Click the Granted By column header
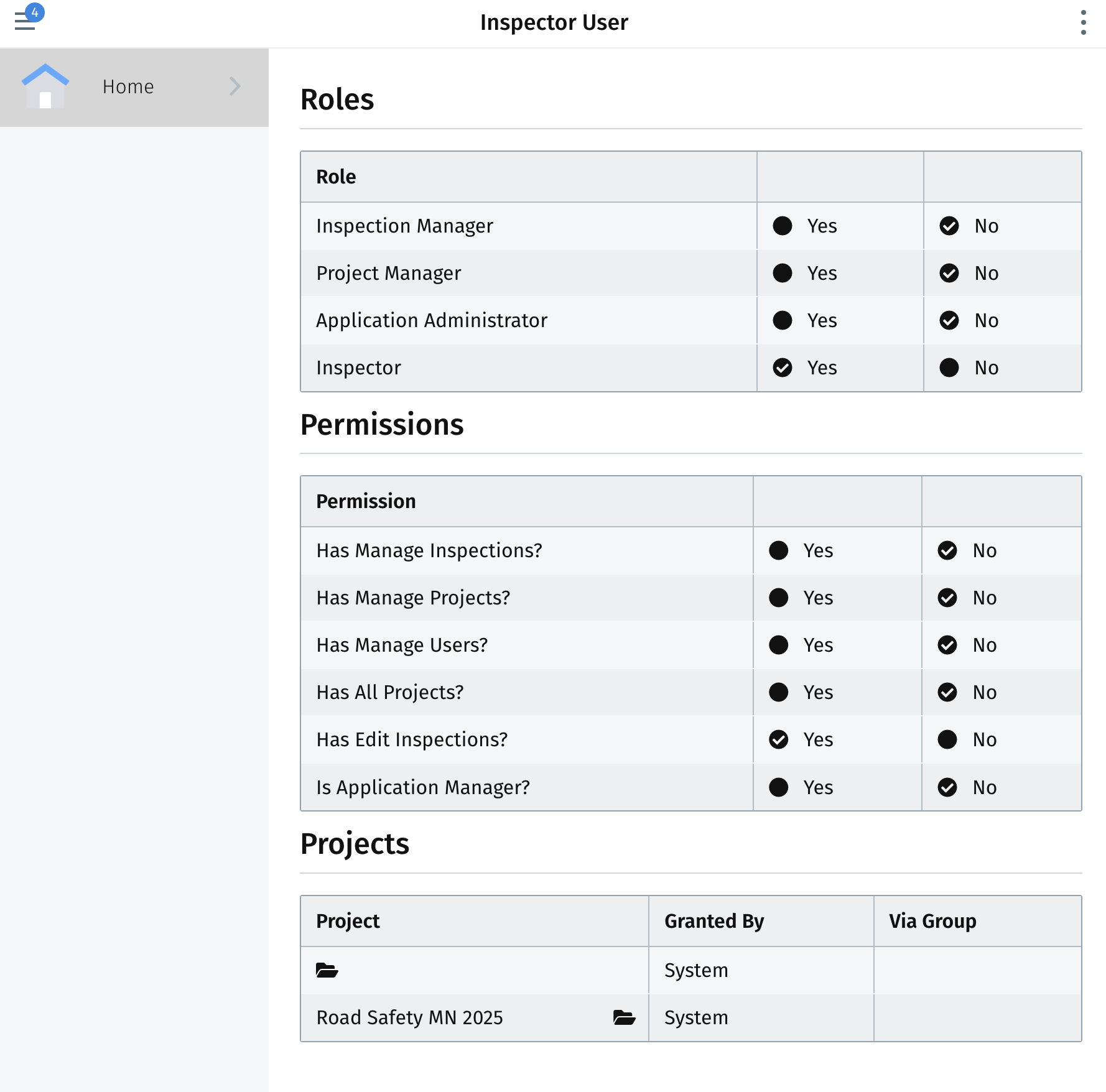This screenshot has height=1092, width=1106. [x=714, y=921]
